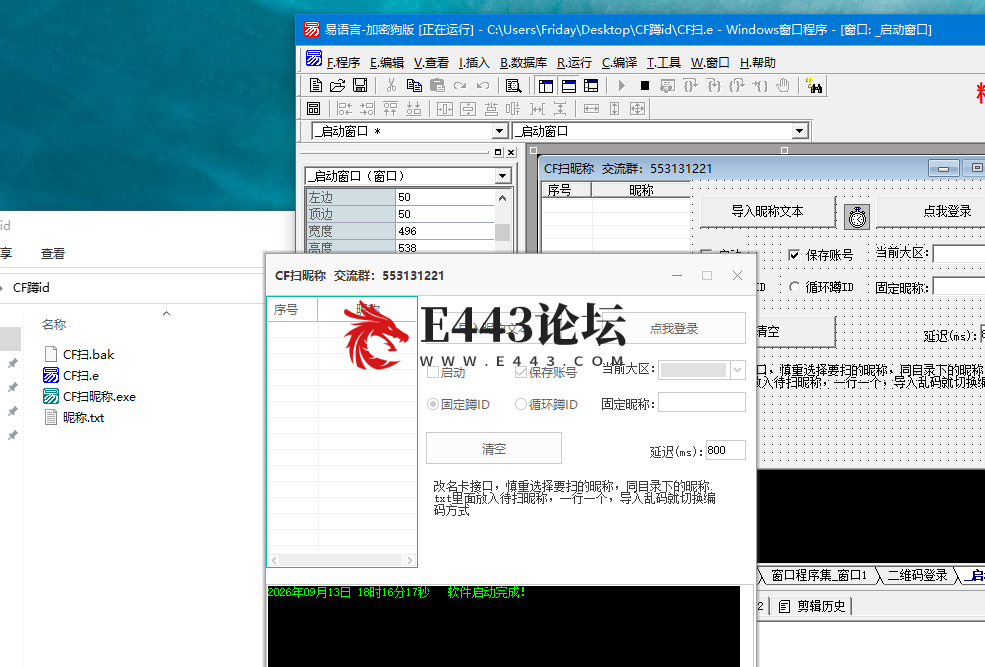
Task: Click the Paste clipboard icon
Action: coord(437,85)
